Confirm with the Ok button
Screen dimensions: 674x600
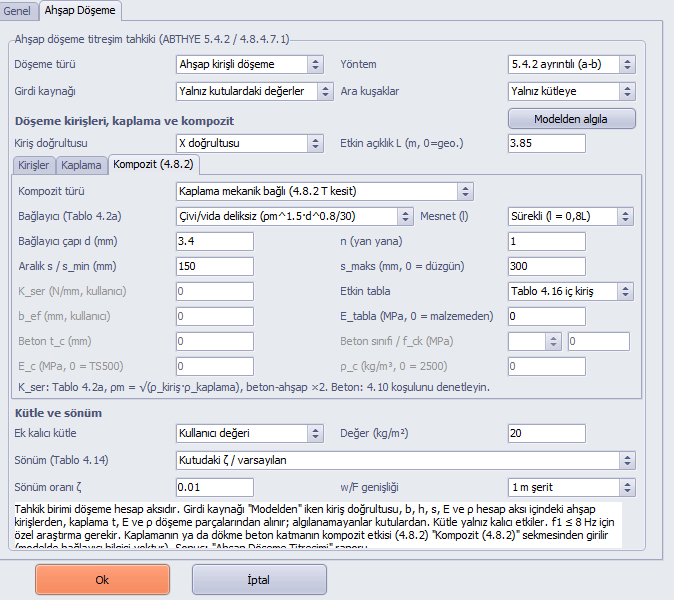(102, 580)
